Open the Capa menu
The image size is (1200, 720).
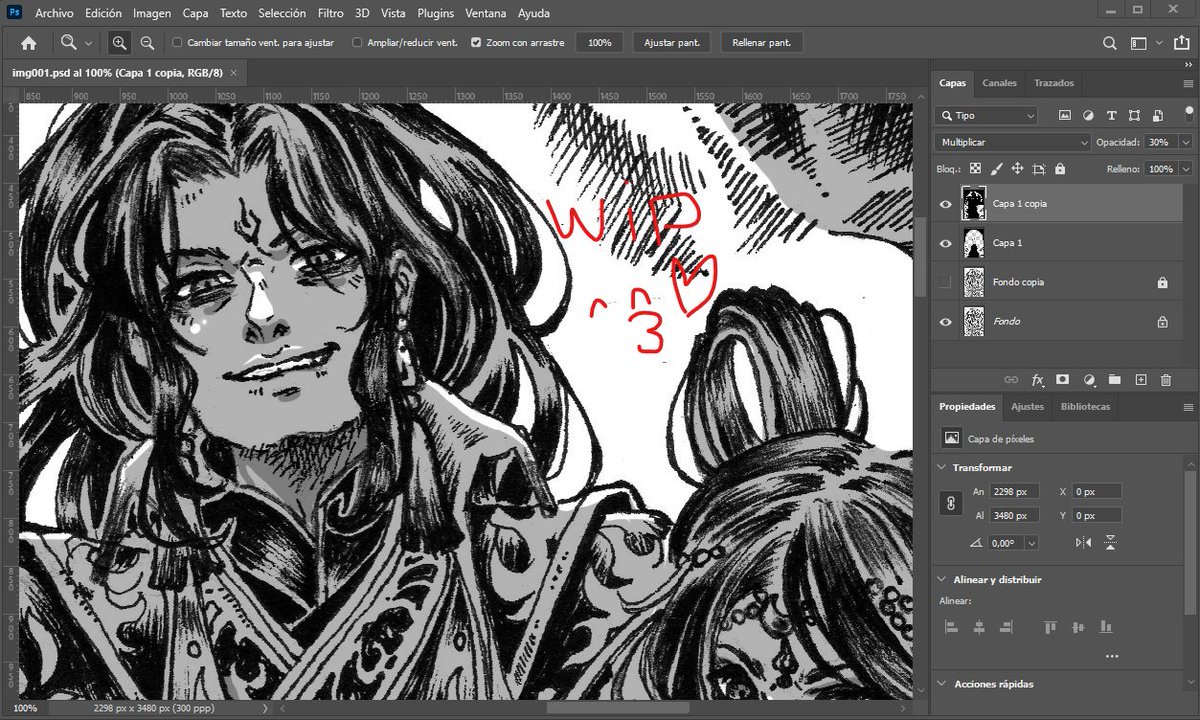[x=196, y=14]
